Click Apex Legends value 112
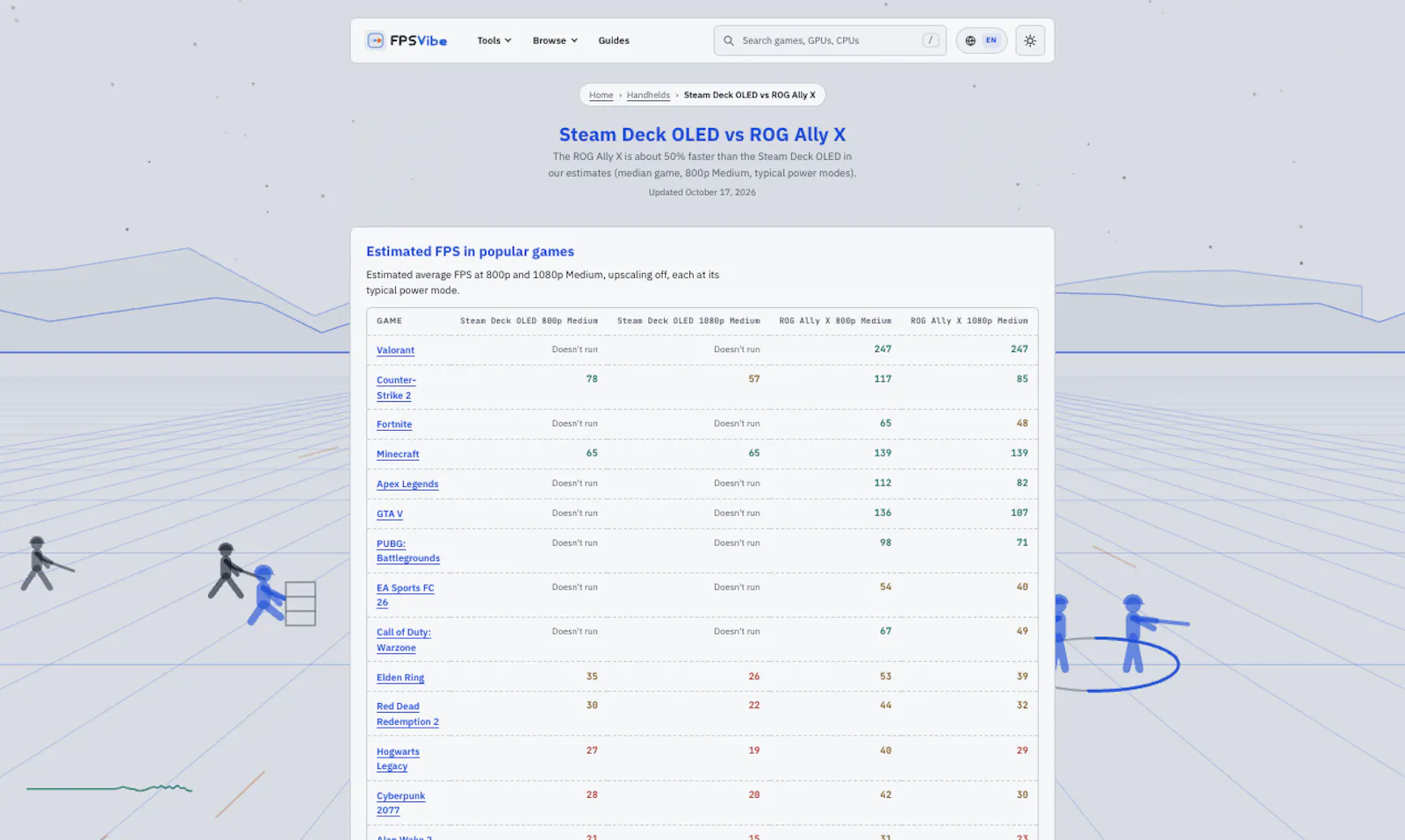The image size is (1405, 840). (x=883, y=483)
